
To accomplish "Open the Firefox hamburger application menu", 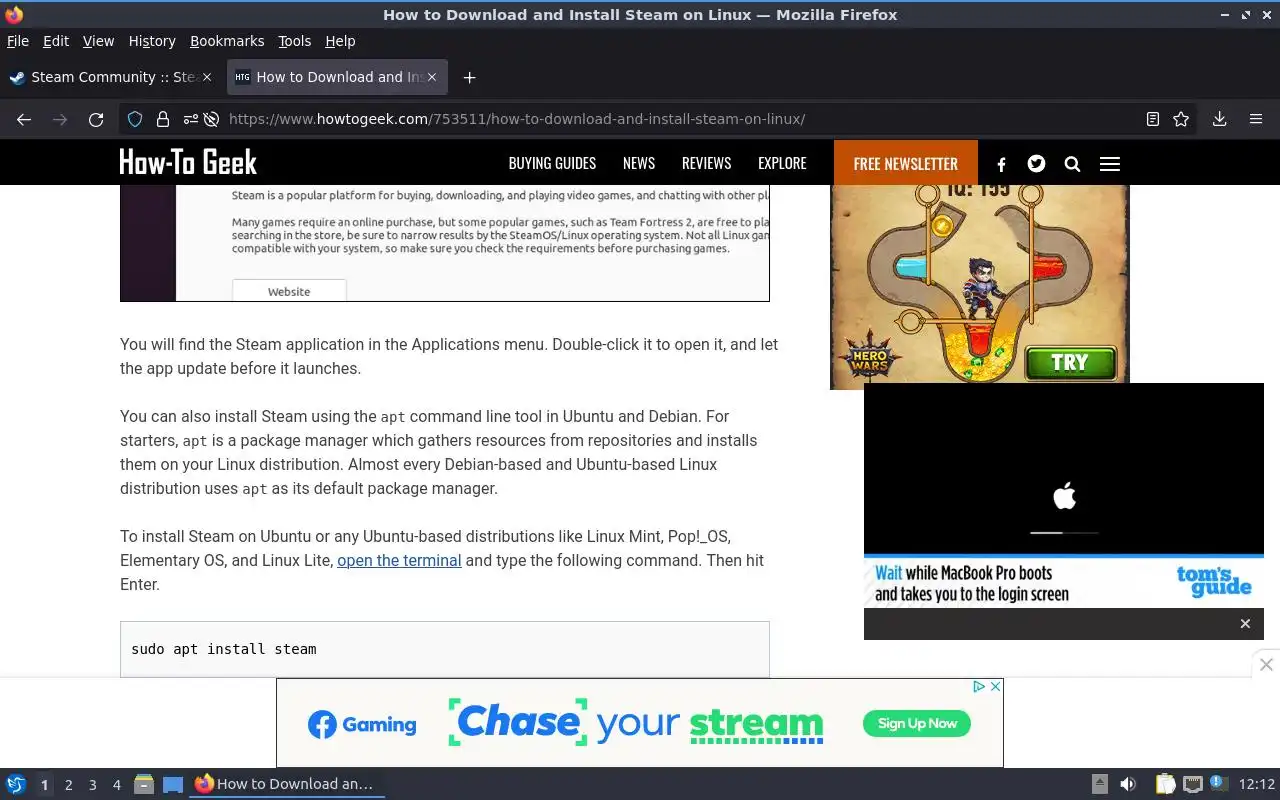I will coord(1256,119).
